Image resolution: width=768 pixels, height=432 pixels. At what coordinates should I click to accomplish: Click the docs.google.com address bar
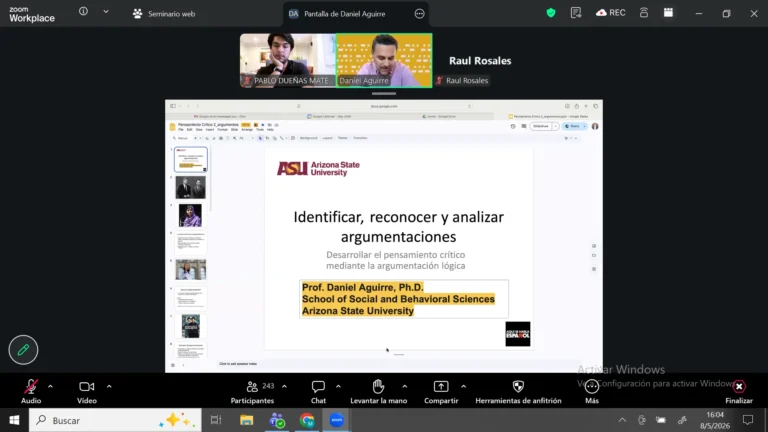[x=384, y=106]
